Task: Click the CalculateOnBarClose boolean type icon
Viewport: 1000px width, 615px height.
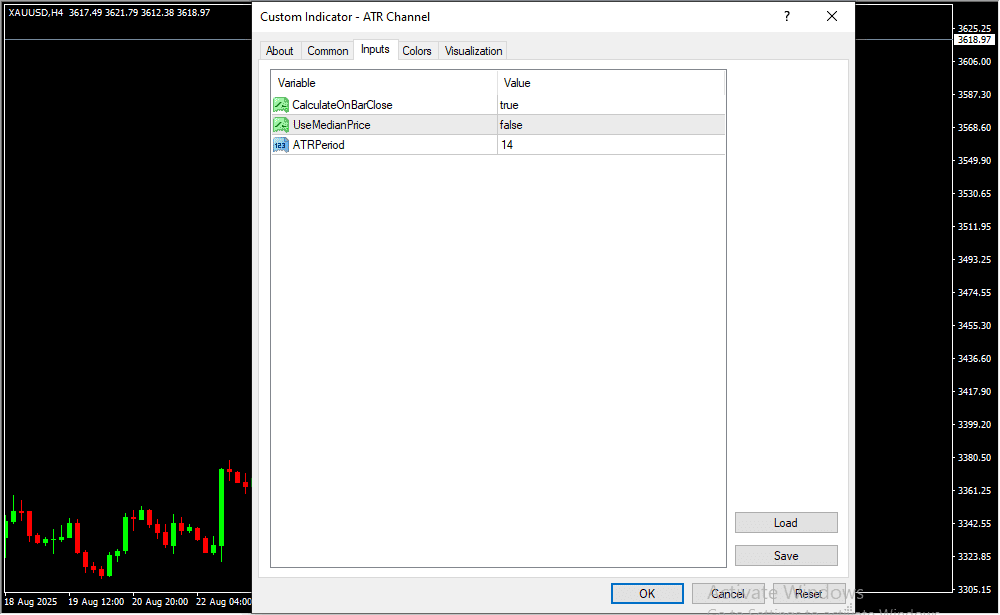Action: tap(281, 105)
